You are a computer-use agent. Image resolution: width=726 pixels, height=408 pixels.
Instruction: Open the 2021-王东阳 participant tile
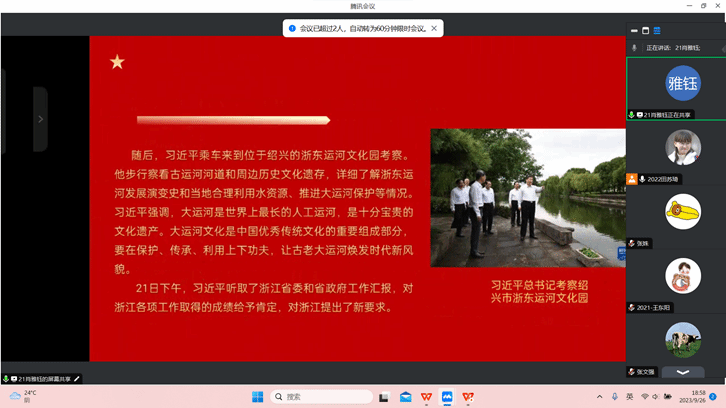coord(684,275)
